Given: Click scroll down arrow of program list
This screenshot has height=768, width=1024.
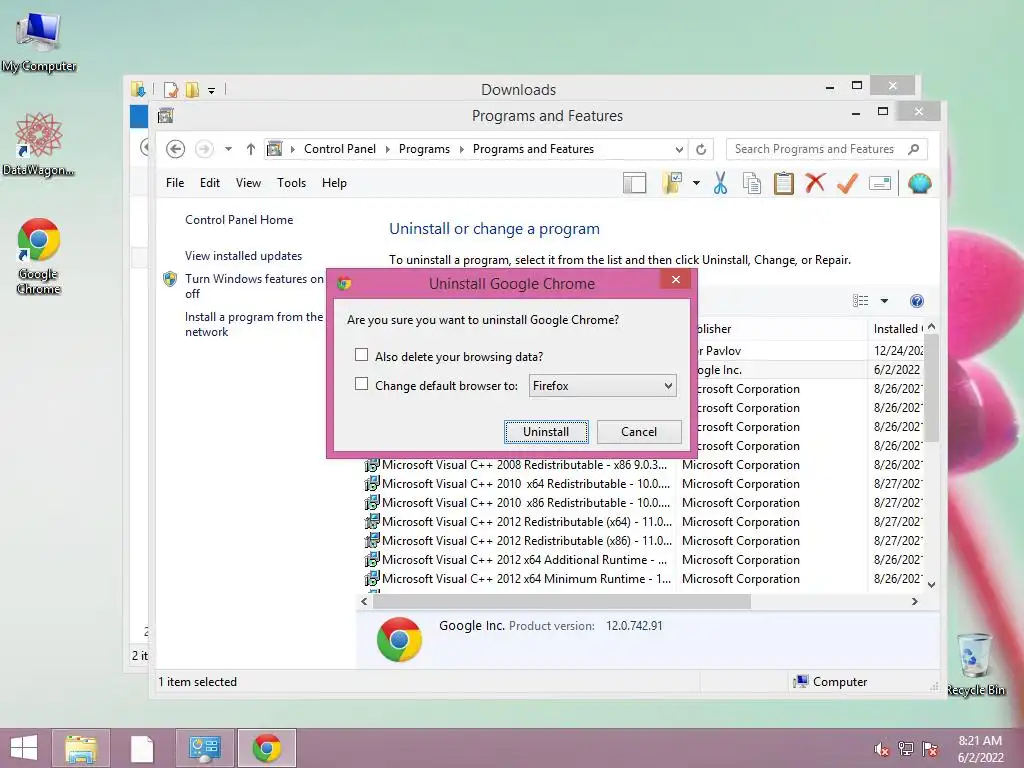Looking at the screenshot, I should 932,585.
